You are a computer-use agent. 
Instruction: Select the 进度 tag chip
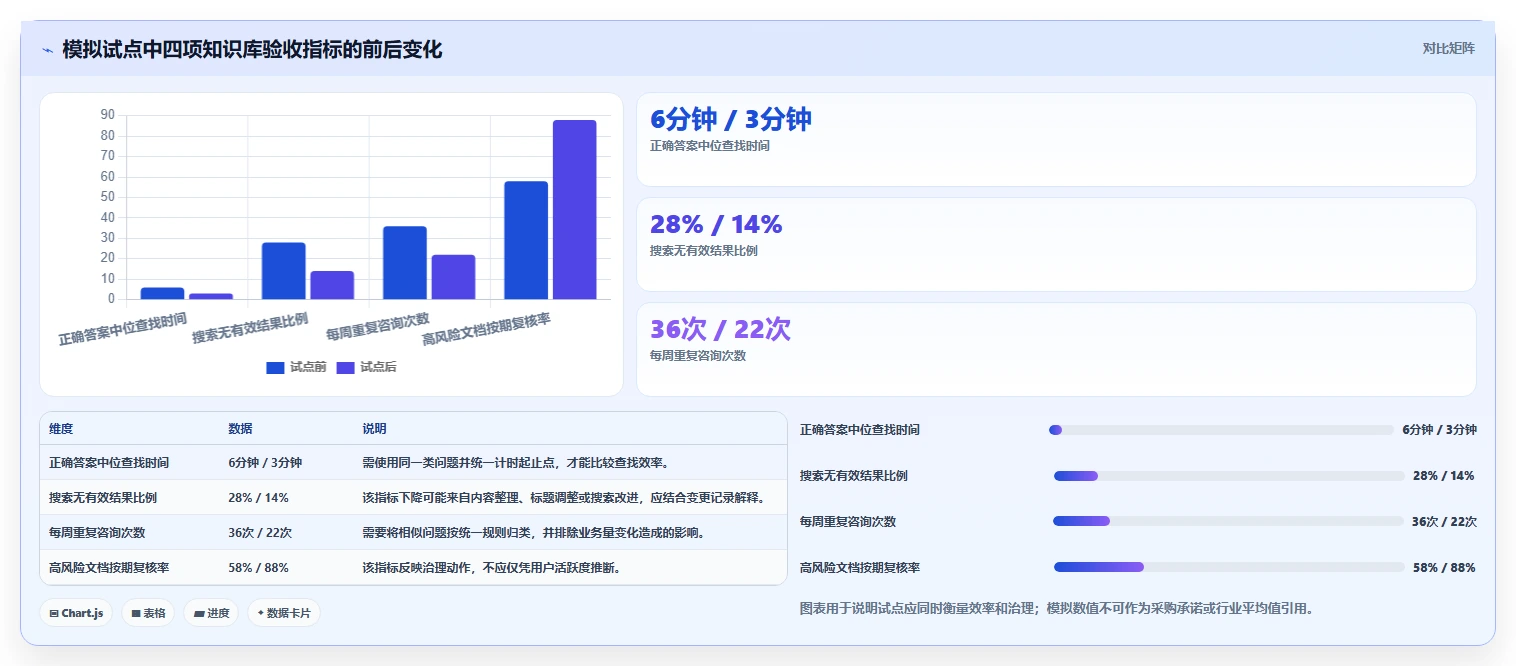211,613
